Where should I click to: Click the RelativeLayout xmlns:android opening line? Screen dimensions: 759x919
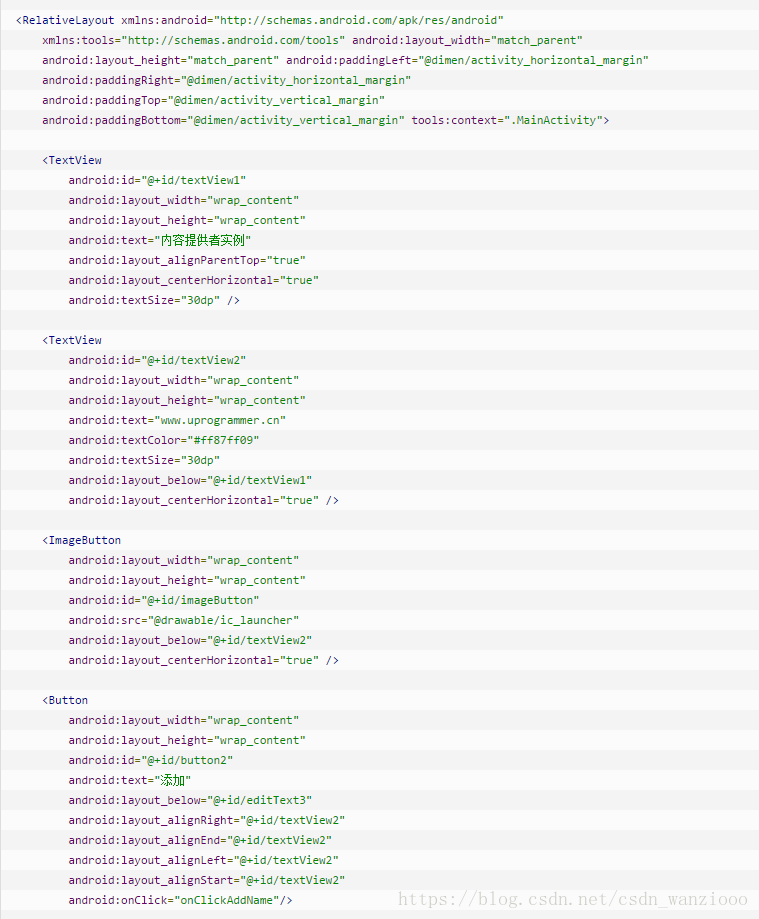coord(260,21)
